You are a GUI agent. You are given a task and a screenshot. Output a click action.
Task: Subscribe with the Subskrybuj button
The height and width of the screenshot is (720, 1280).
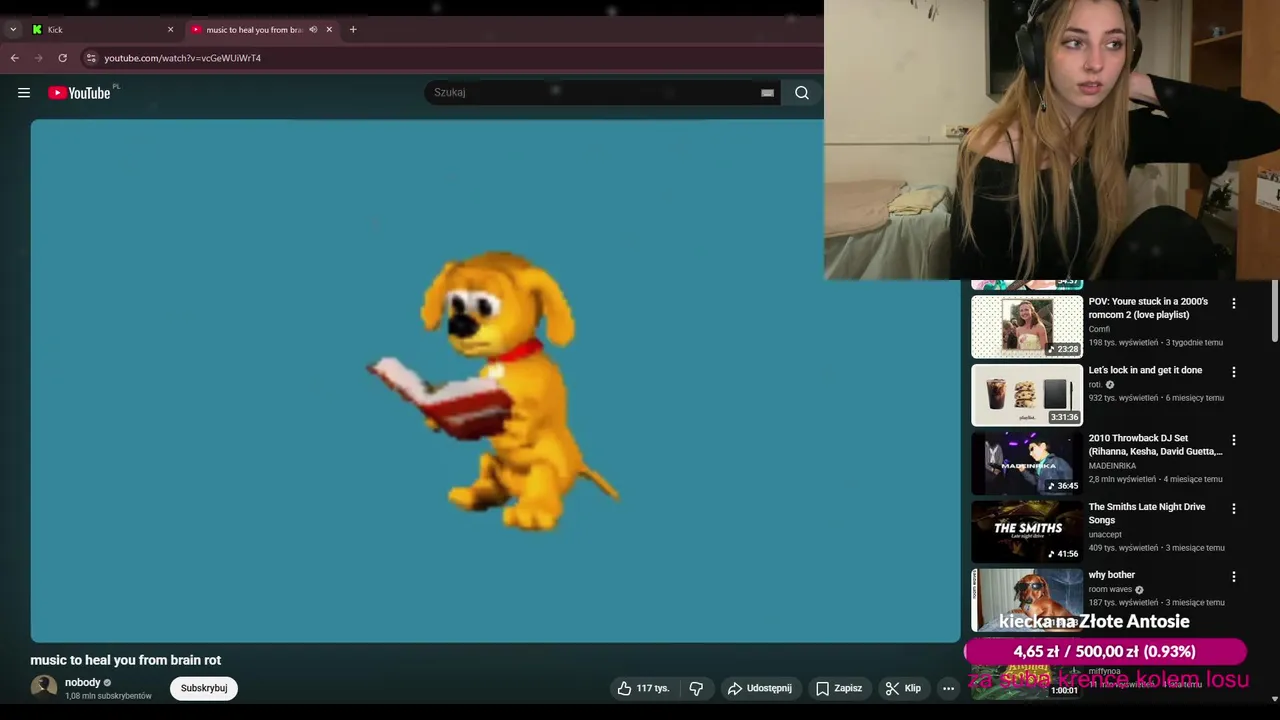[x=204, y=688]
